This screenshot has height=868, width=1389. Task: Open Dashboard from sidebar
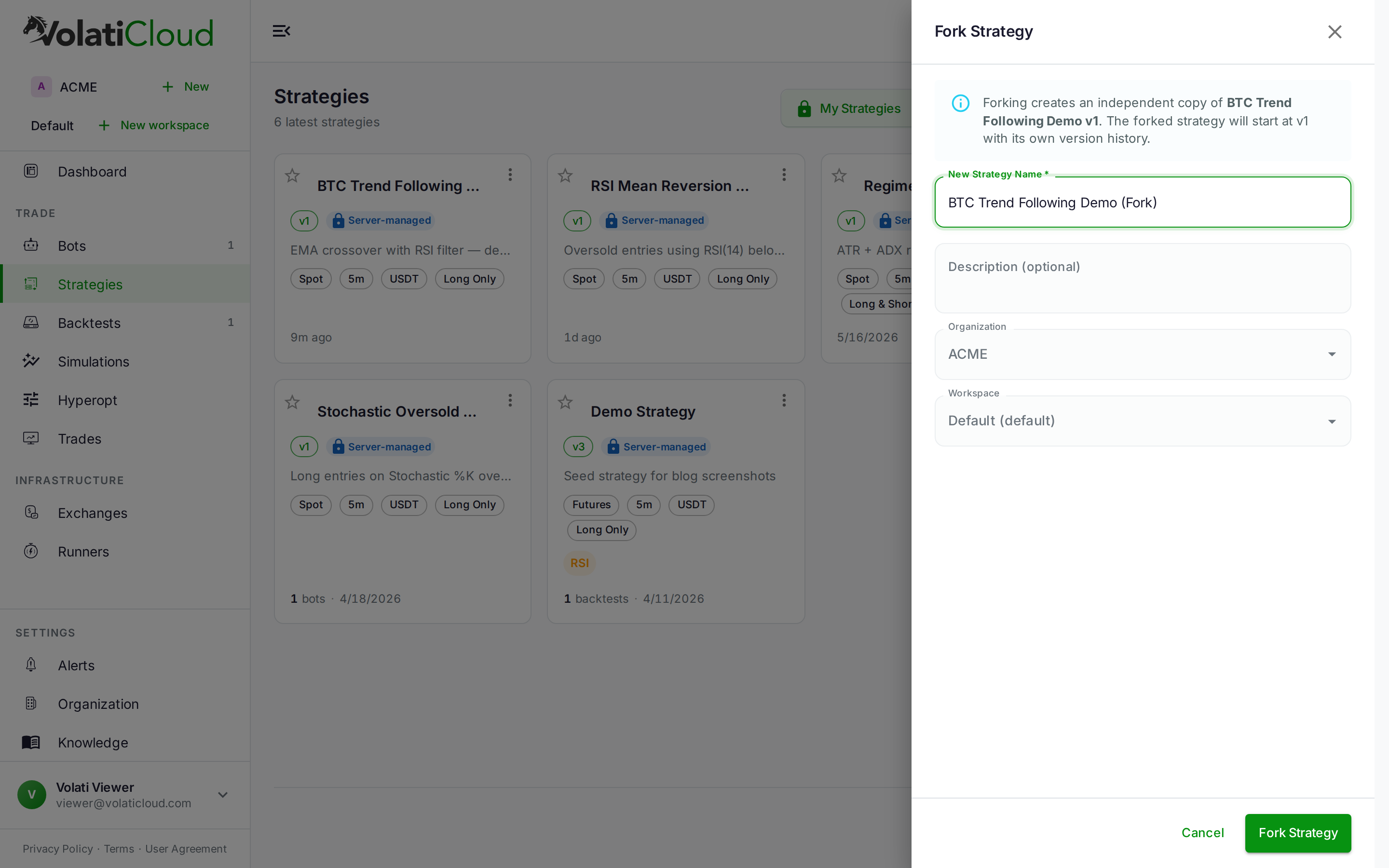point(125,171)
